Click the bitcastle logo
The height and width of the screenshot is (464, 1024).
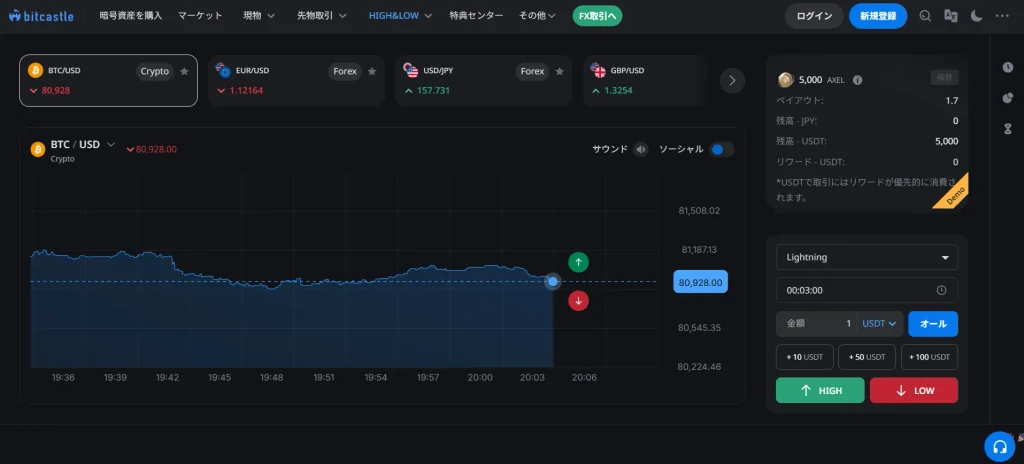[x=41, y=16]
